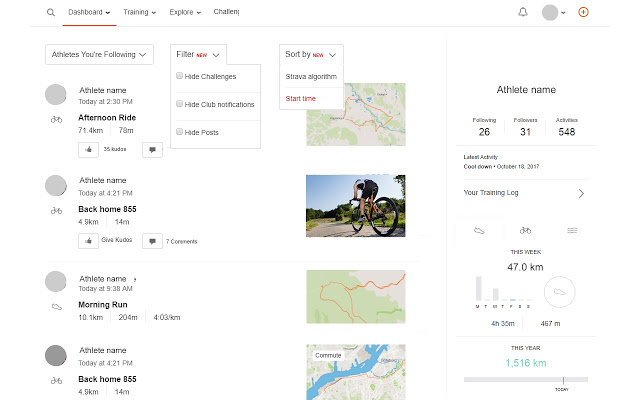Click the 47.0 km weekly total

(x=525, y=267)
